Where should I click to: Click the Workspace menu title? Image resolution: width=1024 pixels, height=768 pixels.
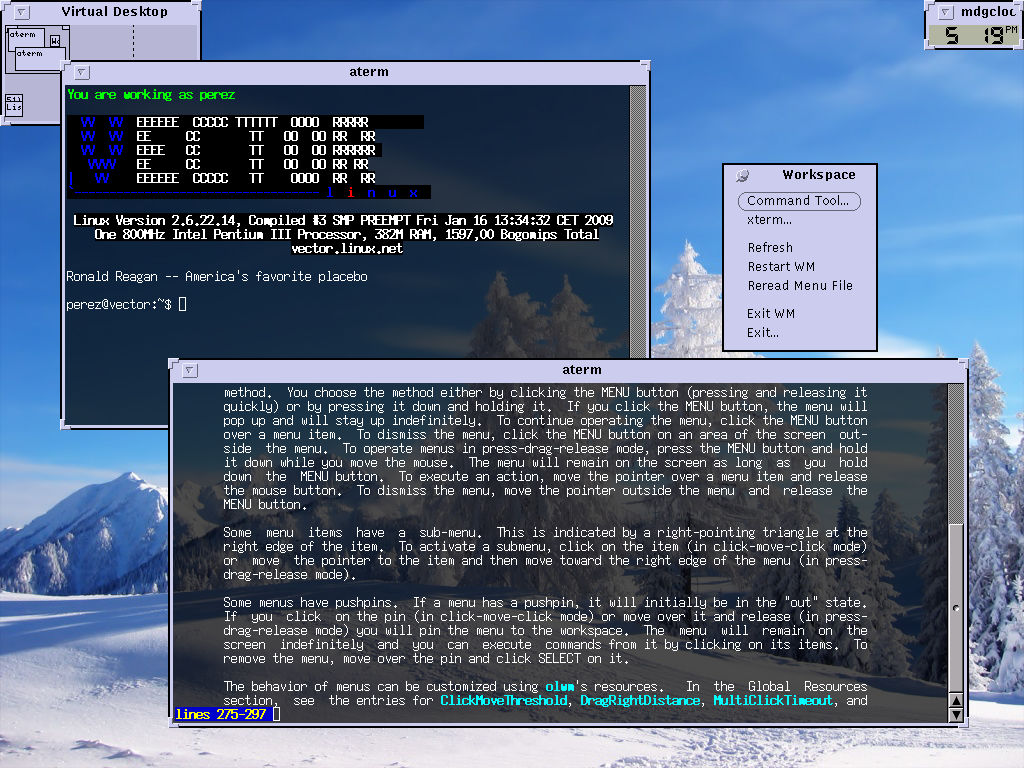click(819, 174)
